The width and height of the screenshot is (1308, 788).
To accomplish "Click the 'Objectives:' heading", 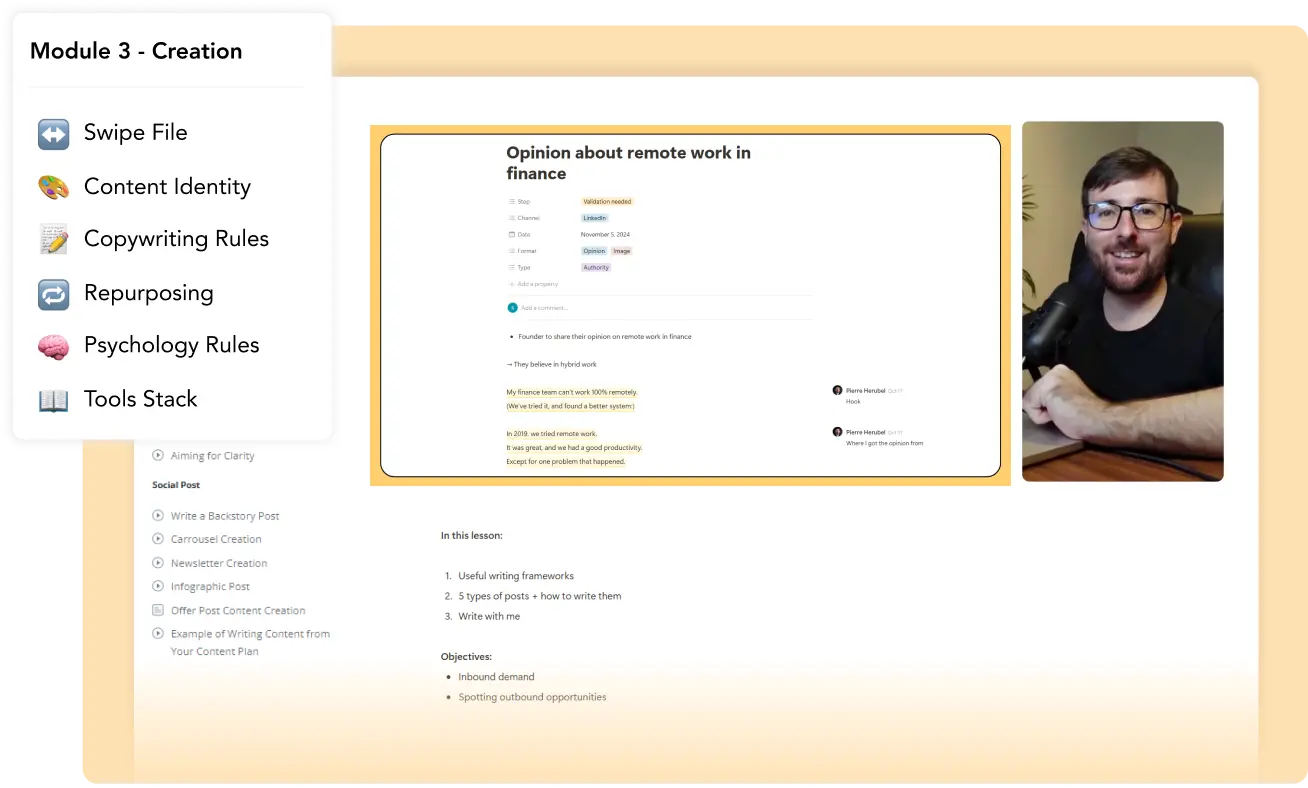I will [x=466, y=657].
